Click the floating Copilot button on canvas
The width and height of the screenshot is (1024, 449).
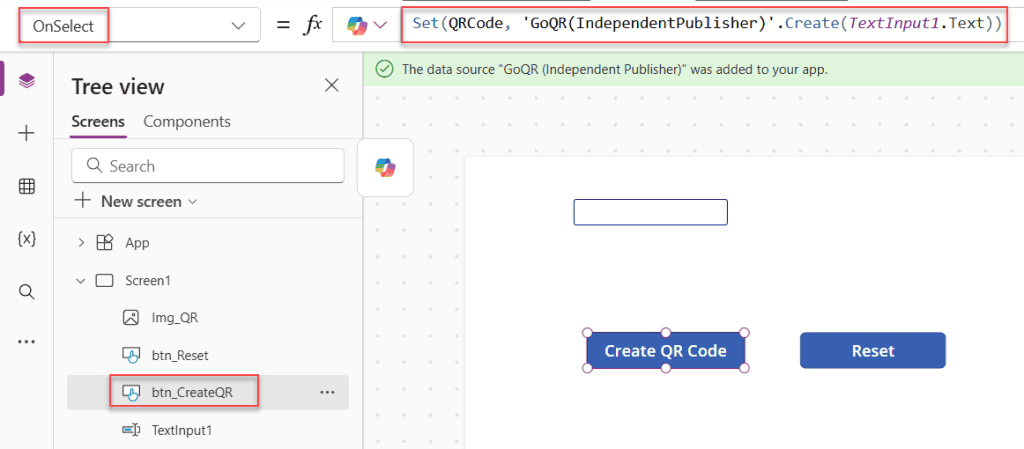[x=385, y=167]
